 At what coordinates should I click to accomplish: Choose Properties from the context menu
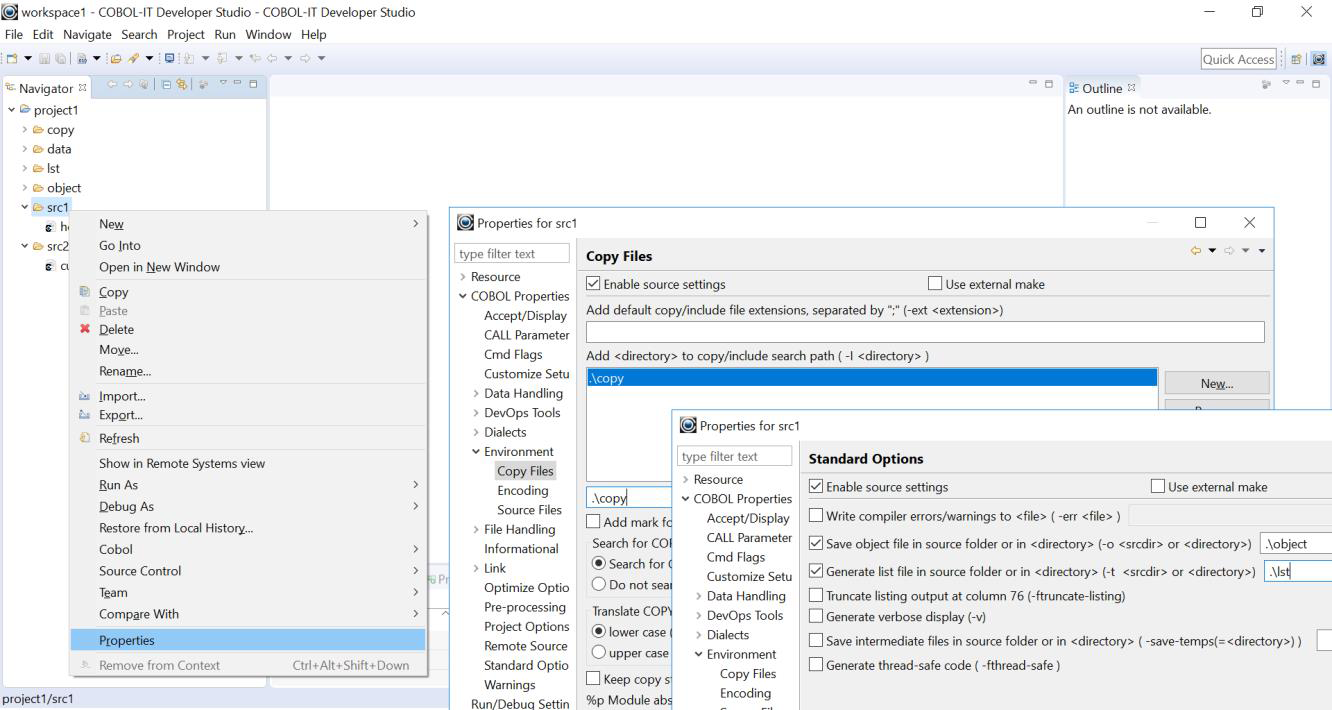126,640
